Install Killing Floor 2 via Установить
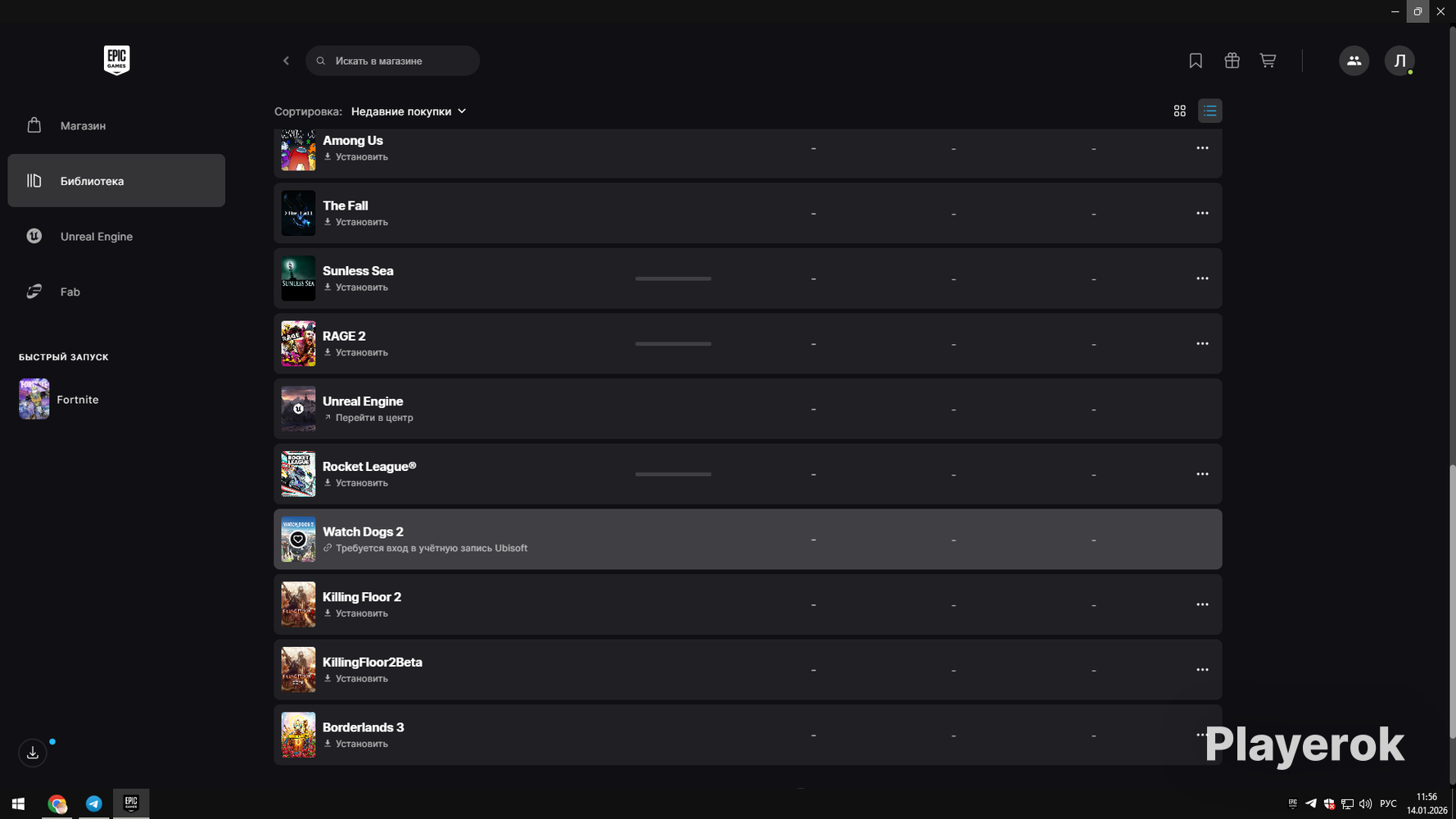This screenshot has width=1456, height=819. pos(356,613)
